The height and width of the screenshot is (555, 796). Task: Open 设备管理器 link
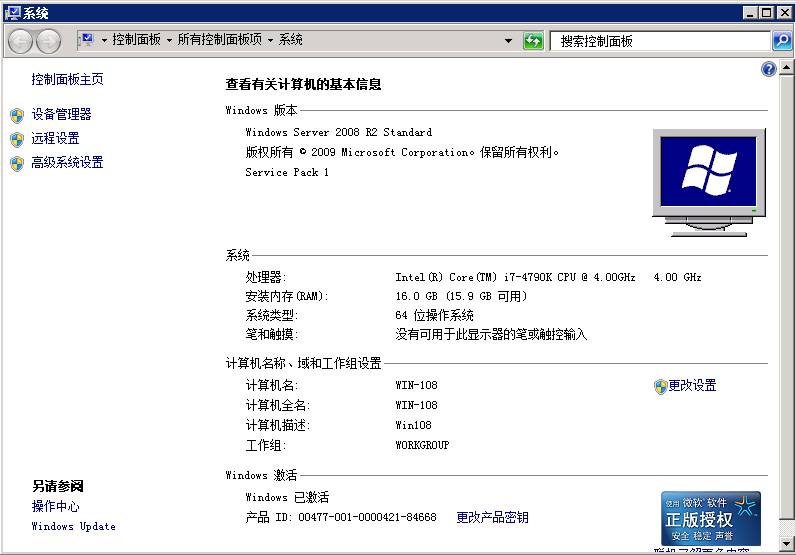click(61, 114)
